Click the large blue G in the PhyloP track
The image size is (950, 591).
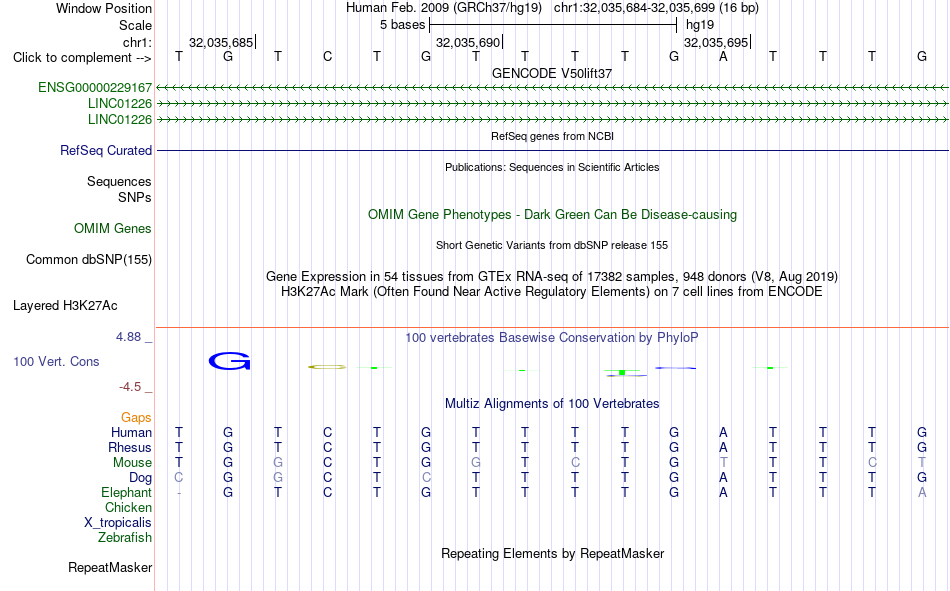229,361
